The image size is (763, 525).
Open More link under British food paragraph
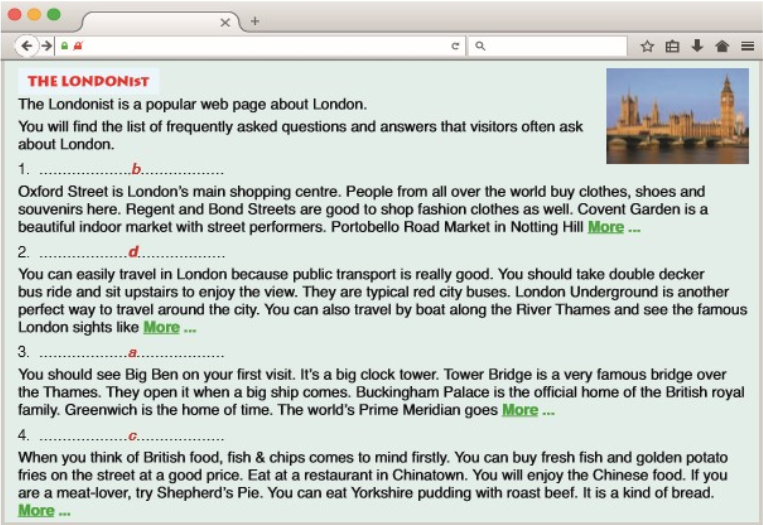[x=36, y=510]
